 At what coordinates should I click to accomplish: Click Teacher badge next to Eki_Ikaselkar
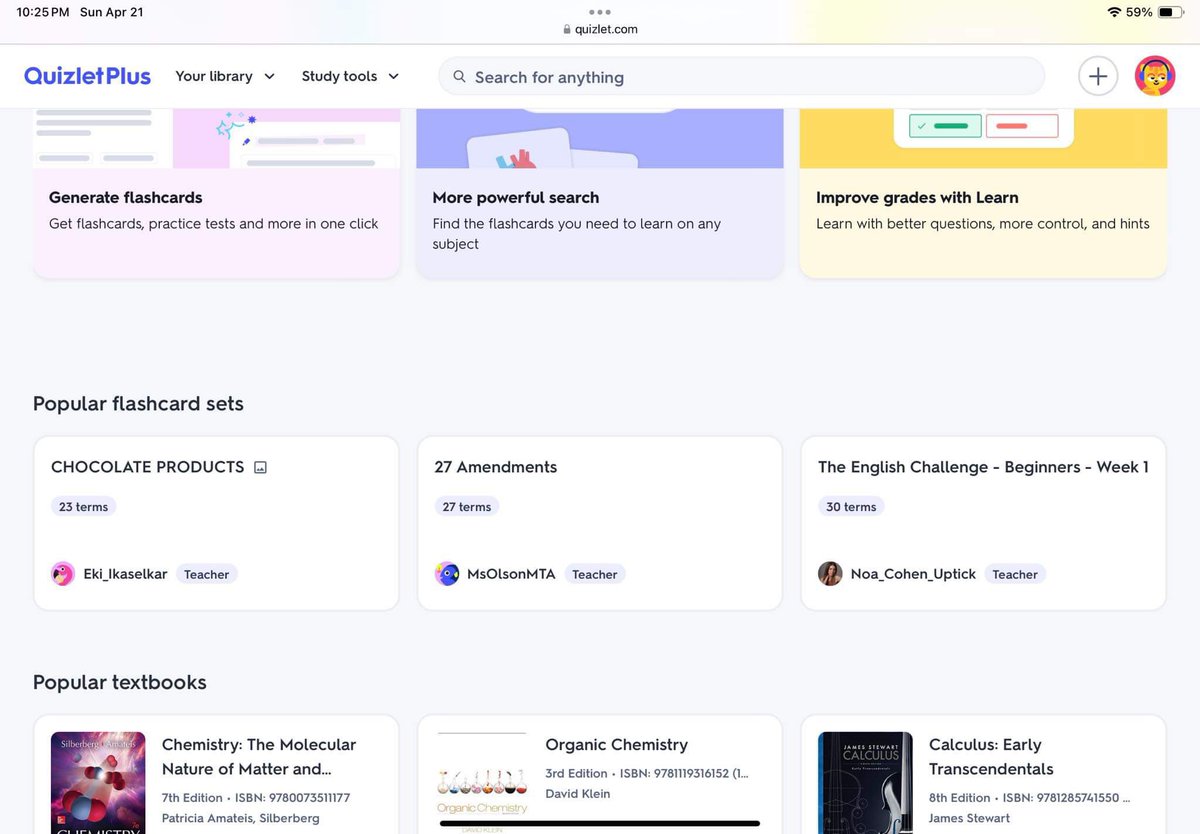[x=207, y=574]
